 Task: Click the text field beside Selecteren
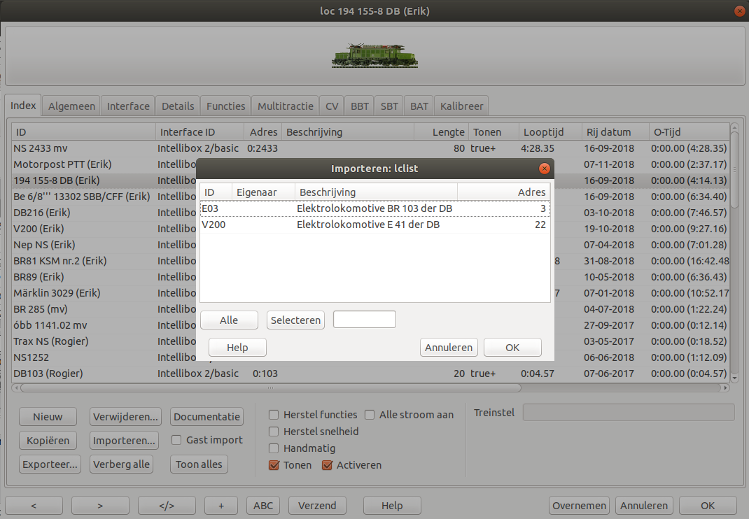click(364, 320)
